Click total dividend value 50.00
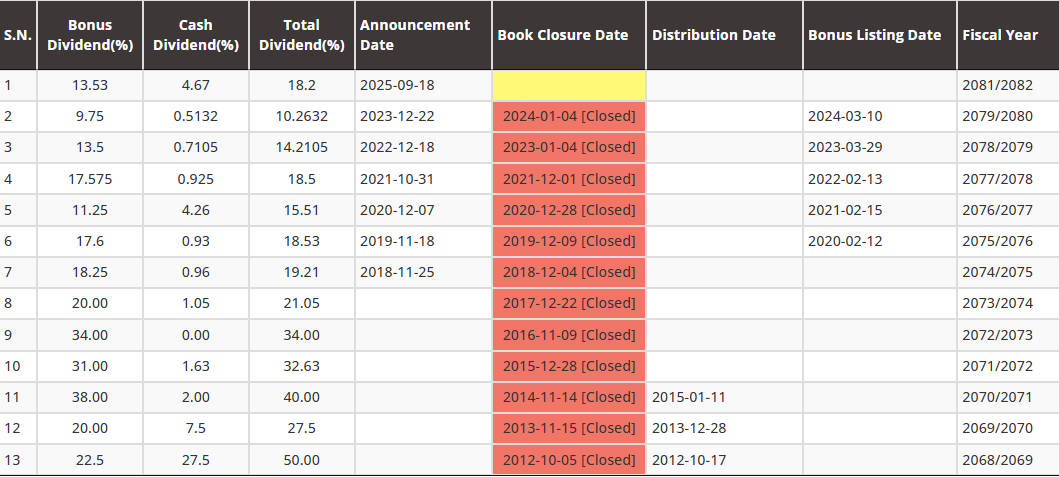This screenshot has height=477, width=1059. click(x=302, y=460)
